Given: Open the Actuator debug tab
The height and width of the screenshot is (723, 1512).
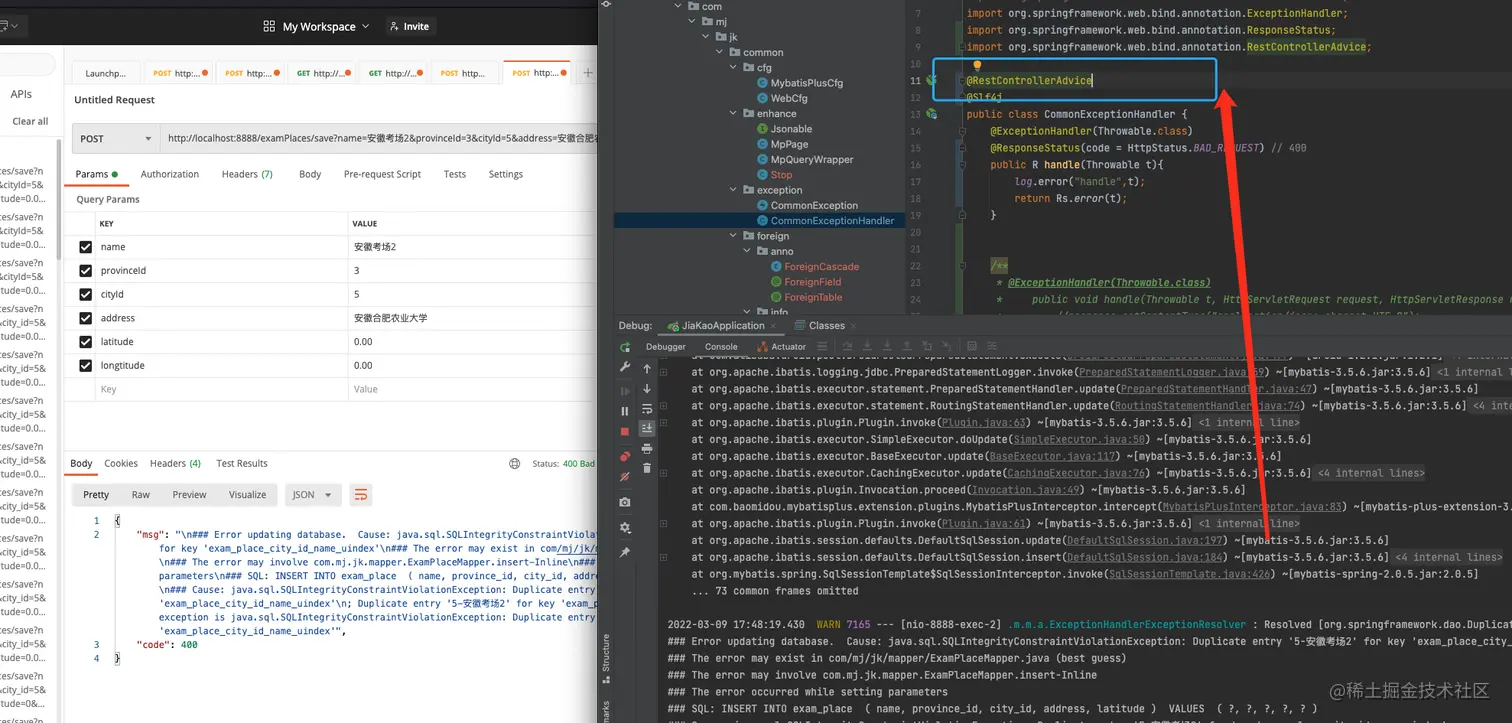Looking at the screenshot, I should pyautogui.click(x=780, y=347).
